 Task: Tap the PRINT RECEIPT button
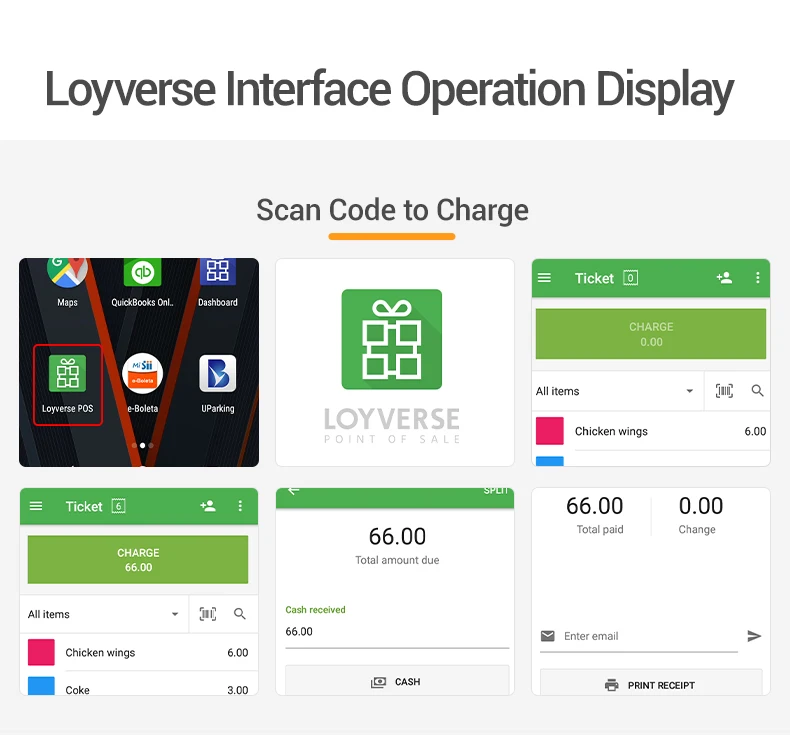point(650,684)
